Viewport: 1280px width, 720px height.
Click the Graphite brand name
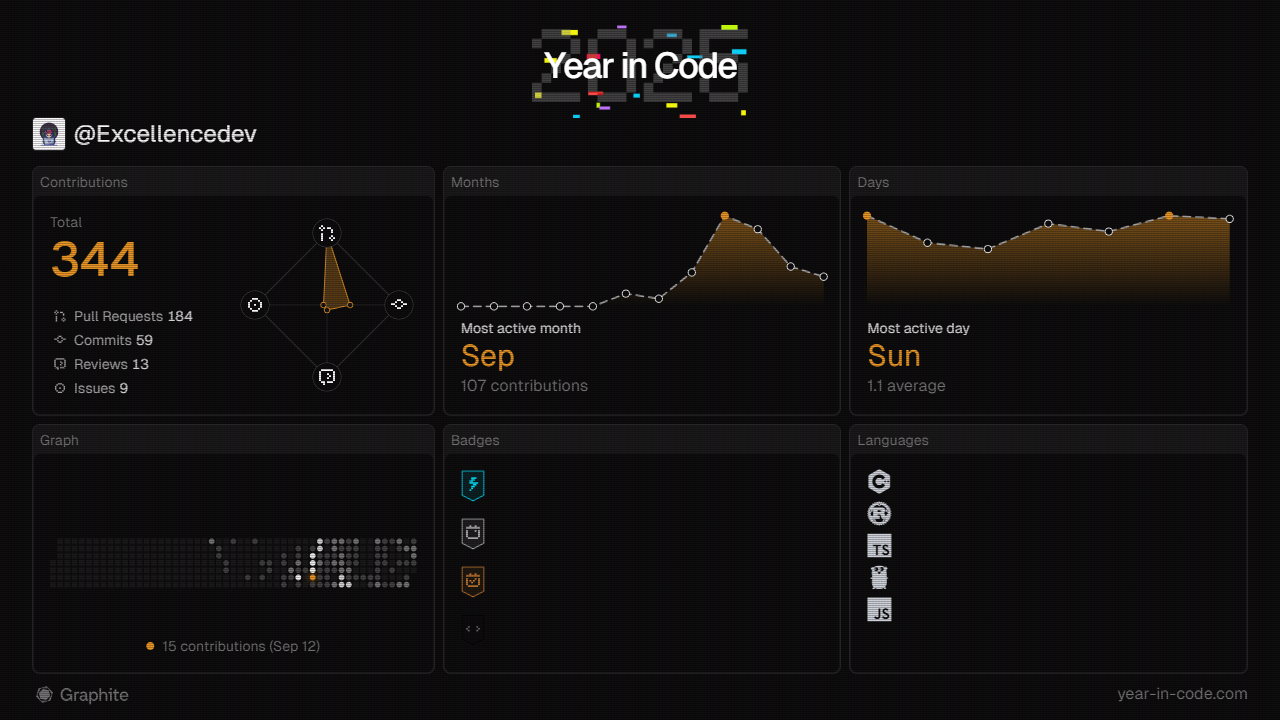point(94,694)
